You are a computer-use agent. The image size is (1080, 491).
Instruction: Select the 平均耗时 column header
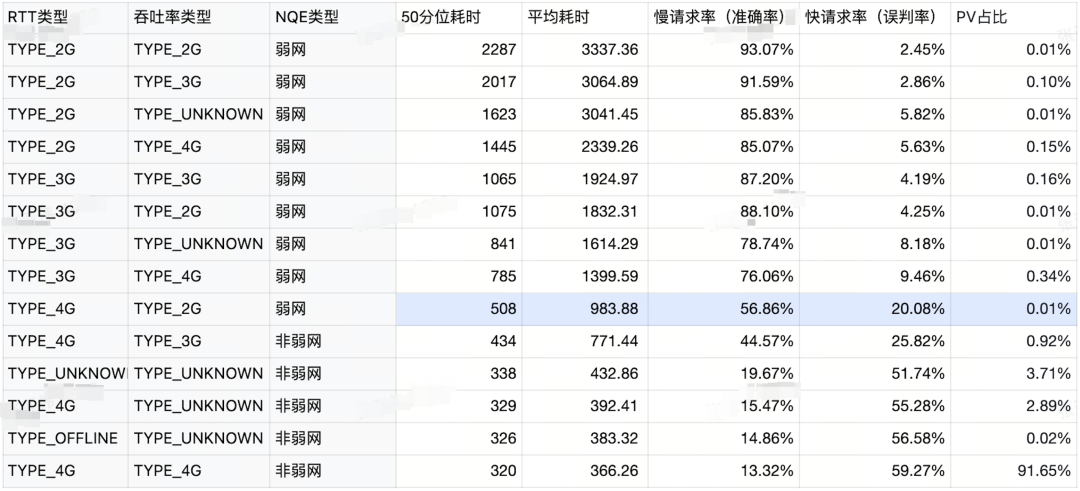pyautogui.click(x=585, y=17)
